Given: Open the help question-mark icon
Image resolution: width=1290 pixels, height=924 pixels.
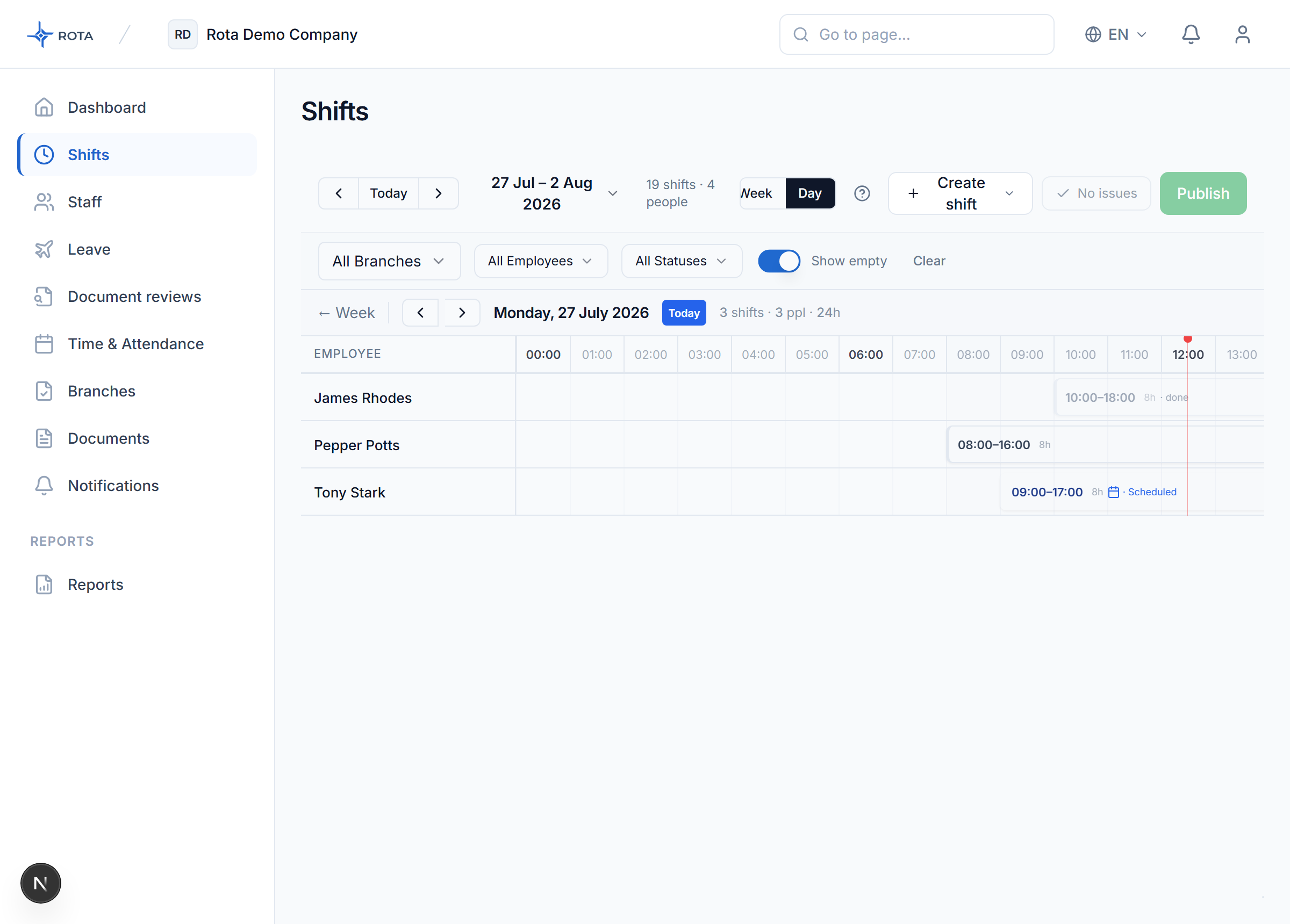Looking at the screenshot, I should pyautogui.click(x=862, y=193).
